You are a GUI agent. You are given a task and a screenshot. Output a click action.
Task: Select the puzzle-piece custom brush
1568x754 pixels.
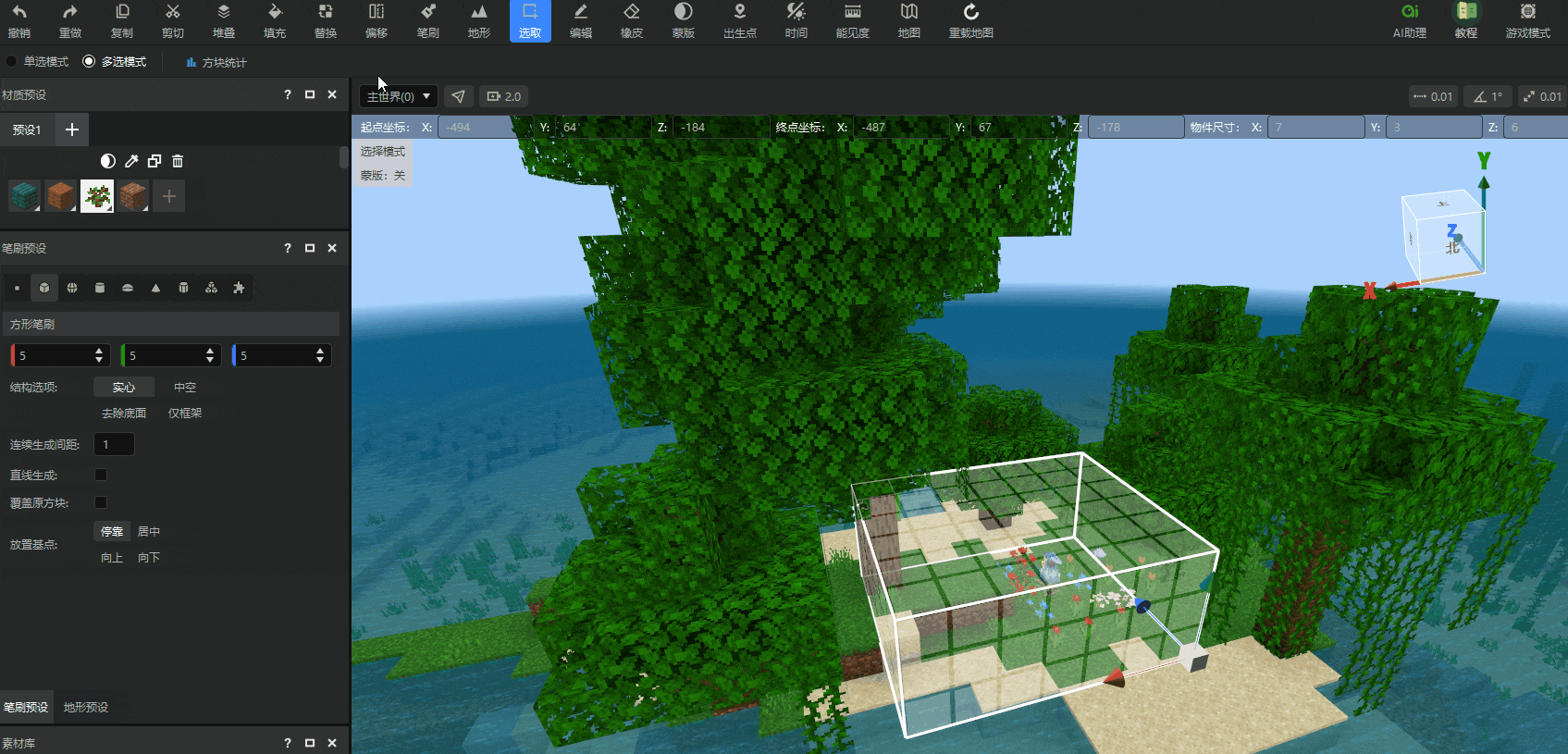(x=239, y=288)
